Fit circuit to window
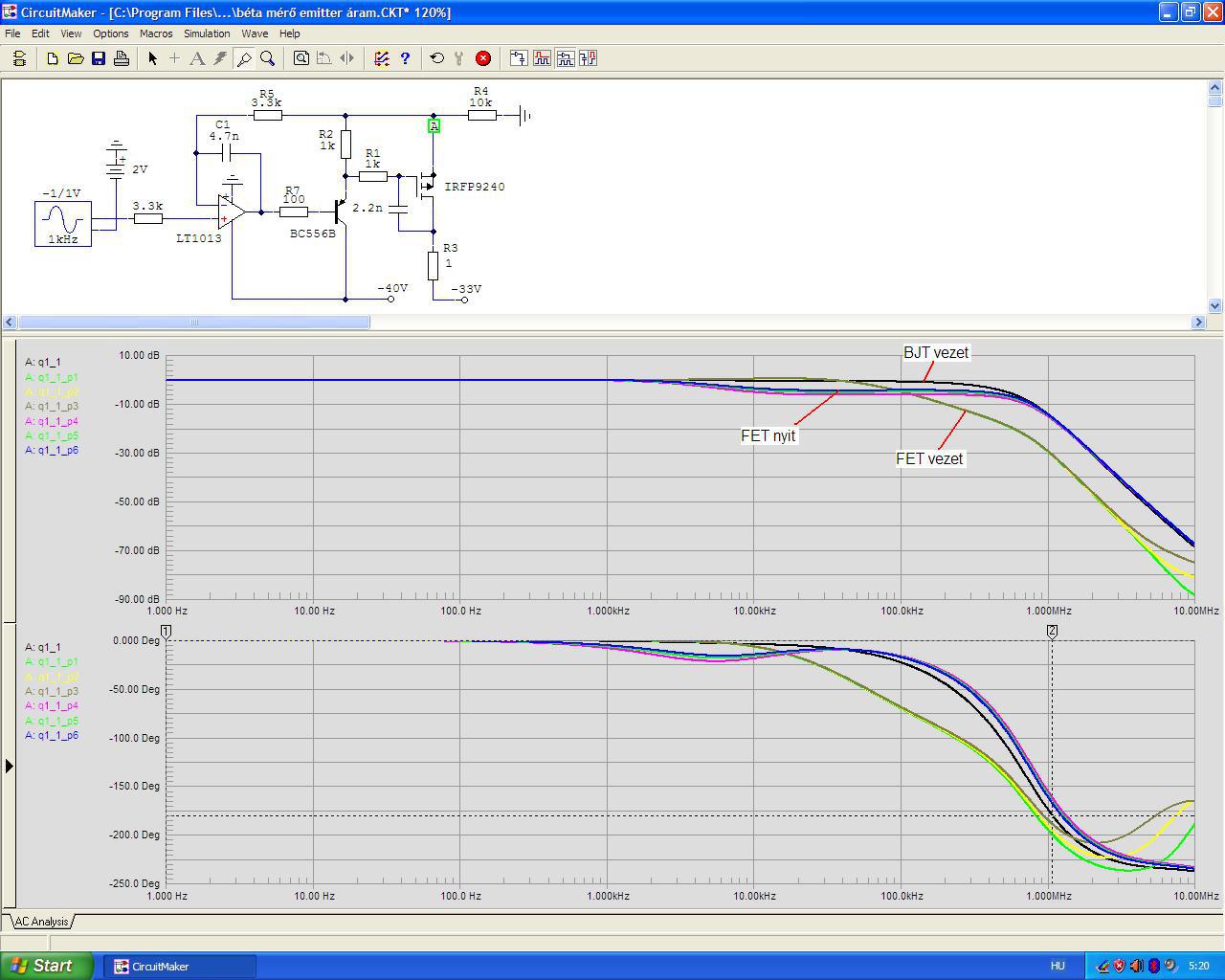 click(x=301, y=58)
